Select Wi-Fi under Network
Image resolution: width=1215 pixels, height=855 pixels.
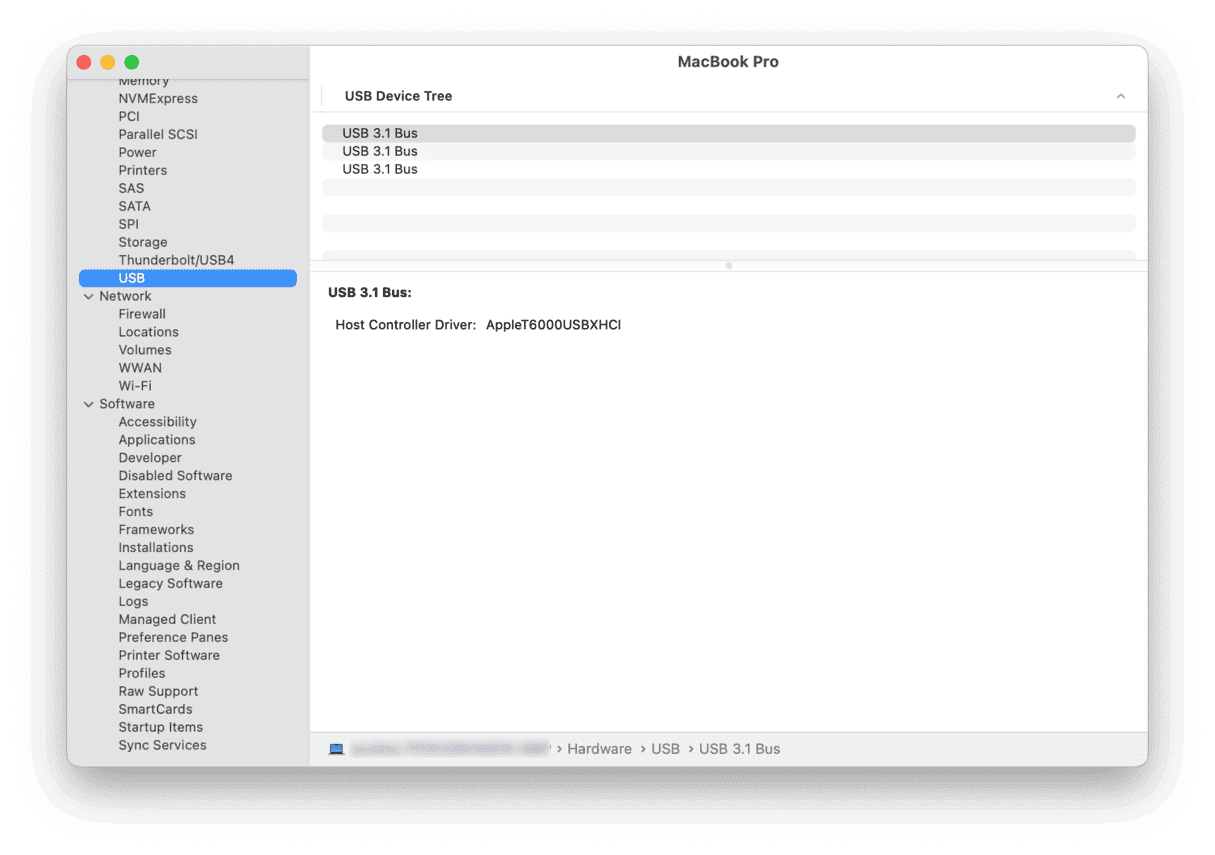click(135, 385)
